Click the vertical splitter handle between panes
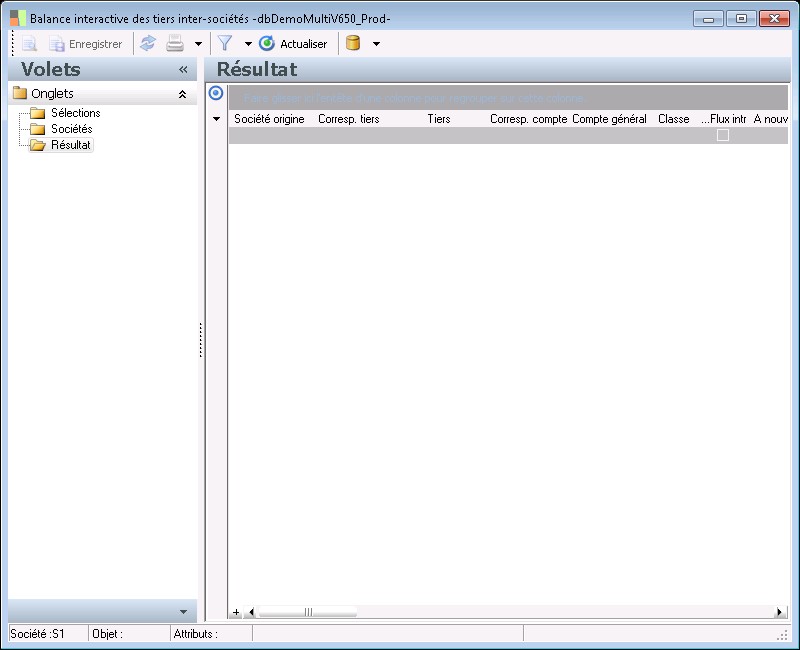The height and width of the screenshot is (650, 800). point(201,340)
